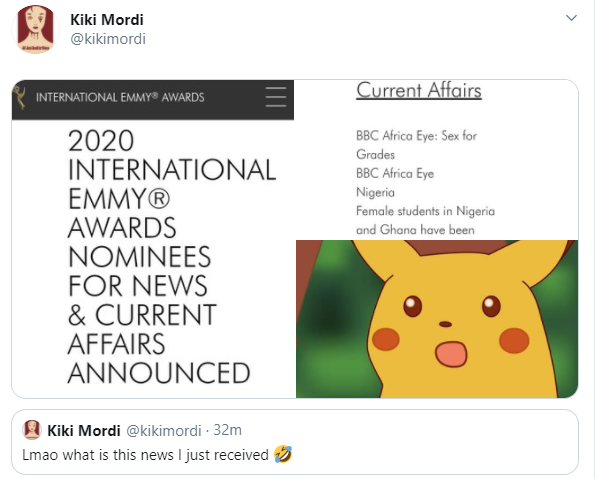Open Kiki Mordi name in quoted tweet
This screenshot has height=479, width=597.
84,431
